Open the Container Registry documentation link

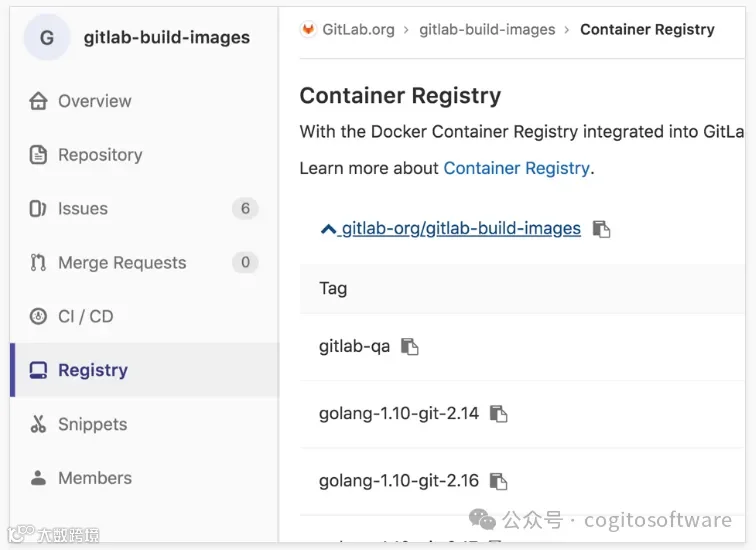[516, 168]
